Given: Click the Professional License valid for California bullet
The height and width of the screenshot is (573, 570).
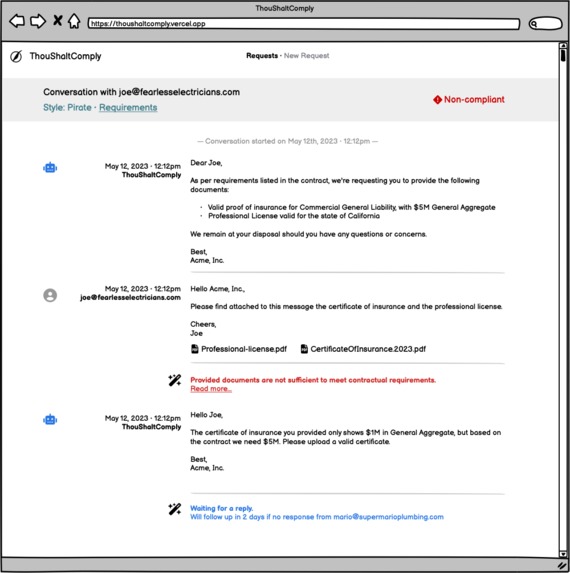Looking at the screenshot, I should [294, 216].
